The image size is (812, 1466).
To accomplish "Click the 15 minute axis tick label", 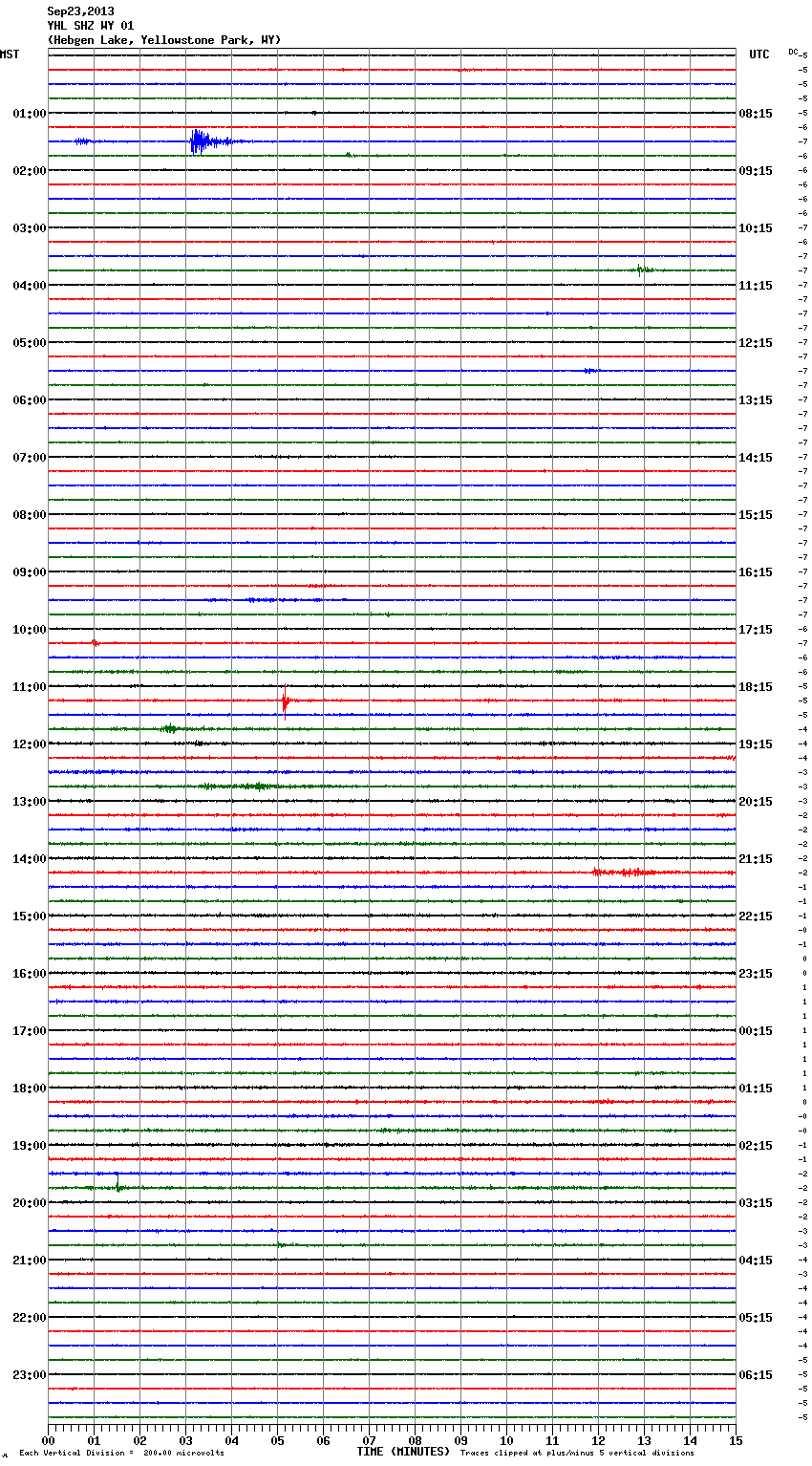I will [x=736, y=1440].
